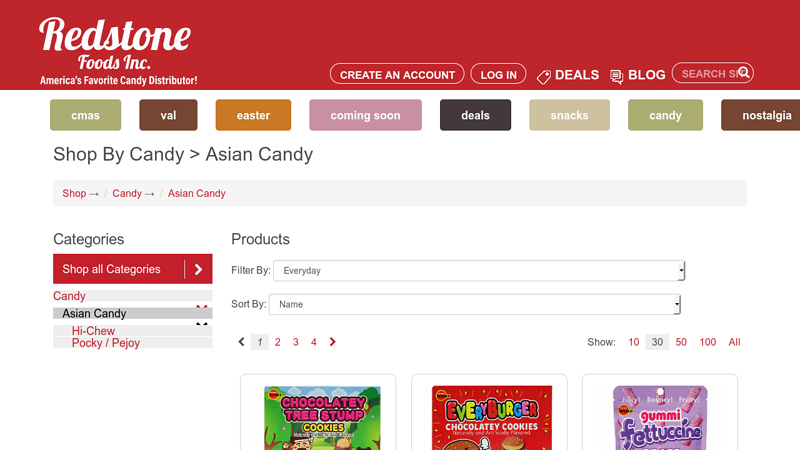Viewport: 800px width, 450px height.
Task: Go to page 2
Action: click(278, 342)
